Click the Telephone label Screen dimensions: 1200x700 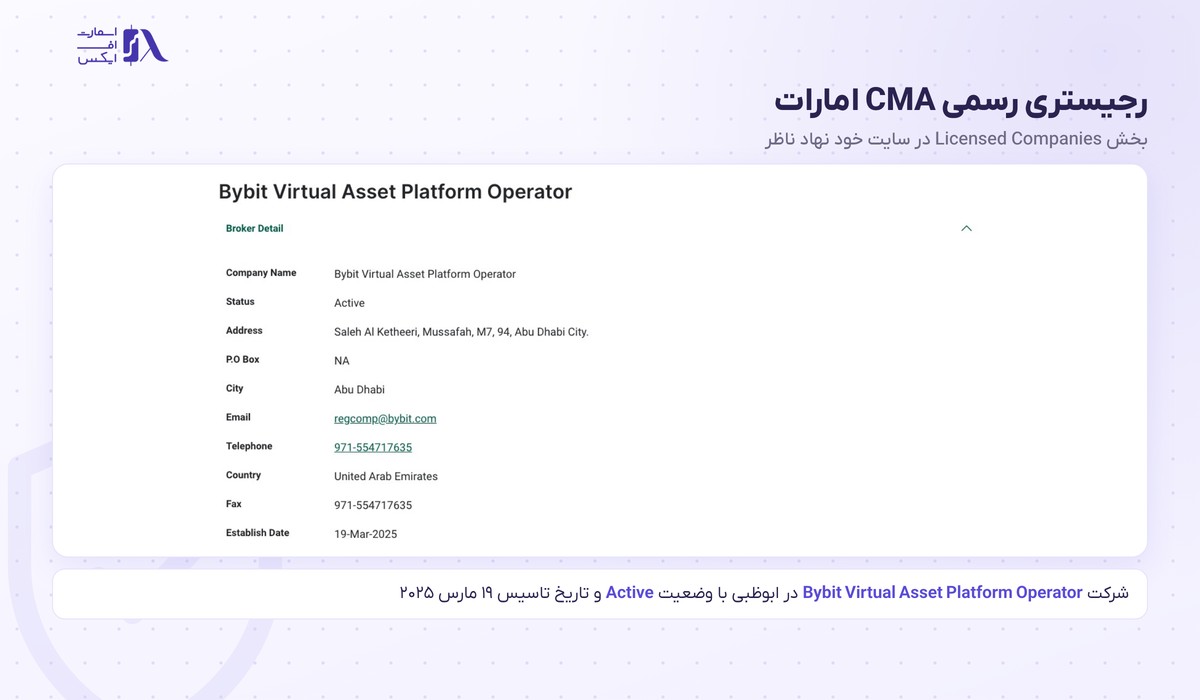click(x=249, y=447)
